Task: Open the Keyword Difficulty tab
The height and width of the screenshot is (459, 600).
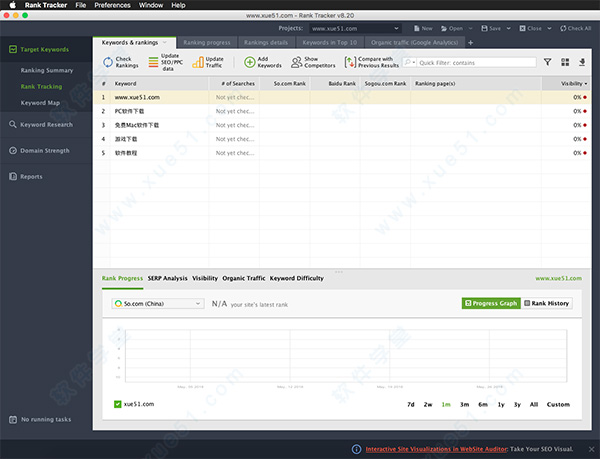Action: (x=297, y=278)
